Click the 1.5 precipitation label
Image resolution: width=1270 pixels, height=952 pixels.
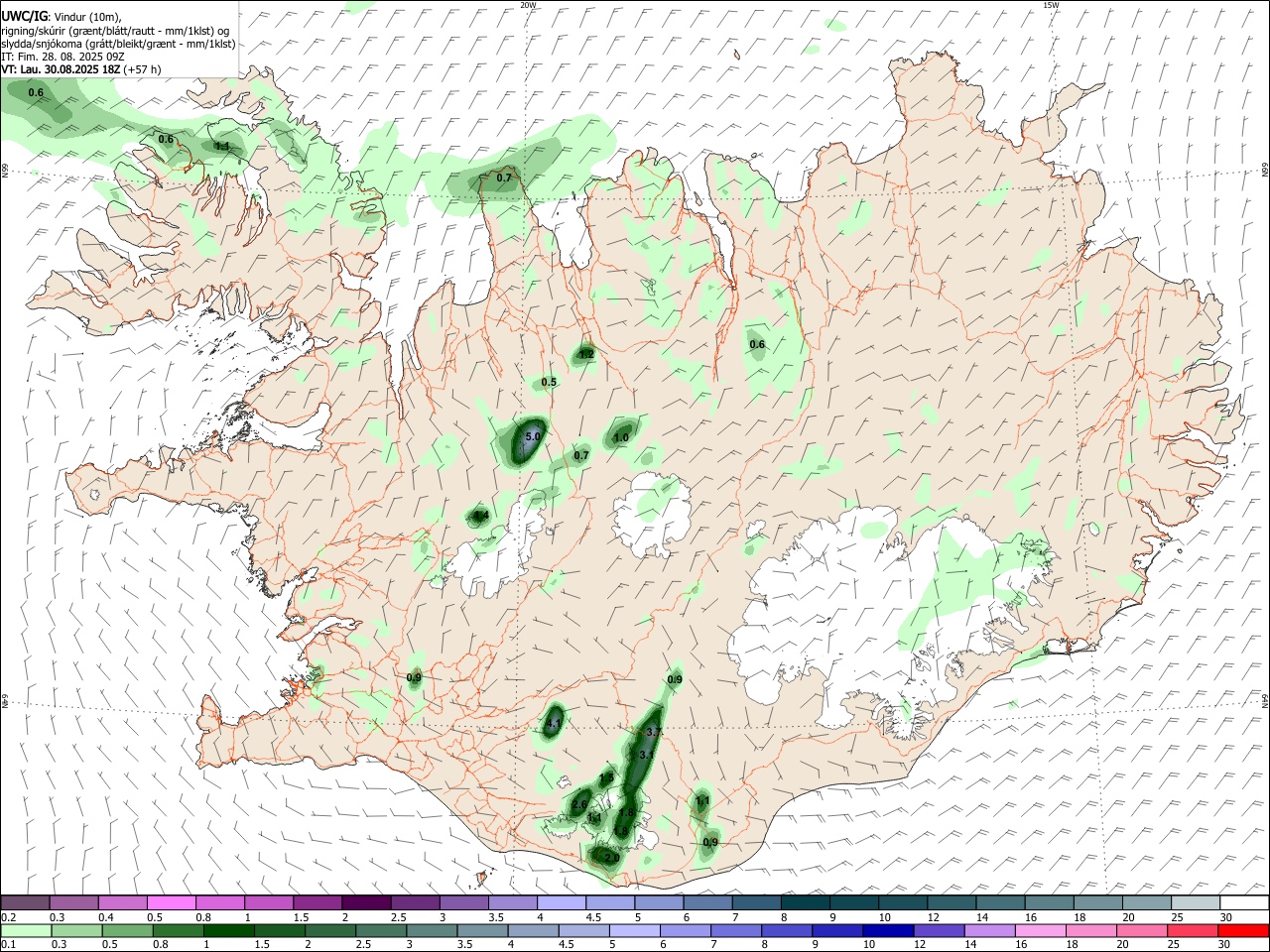606,779
